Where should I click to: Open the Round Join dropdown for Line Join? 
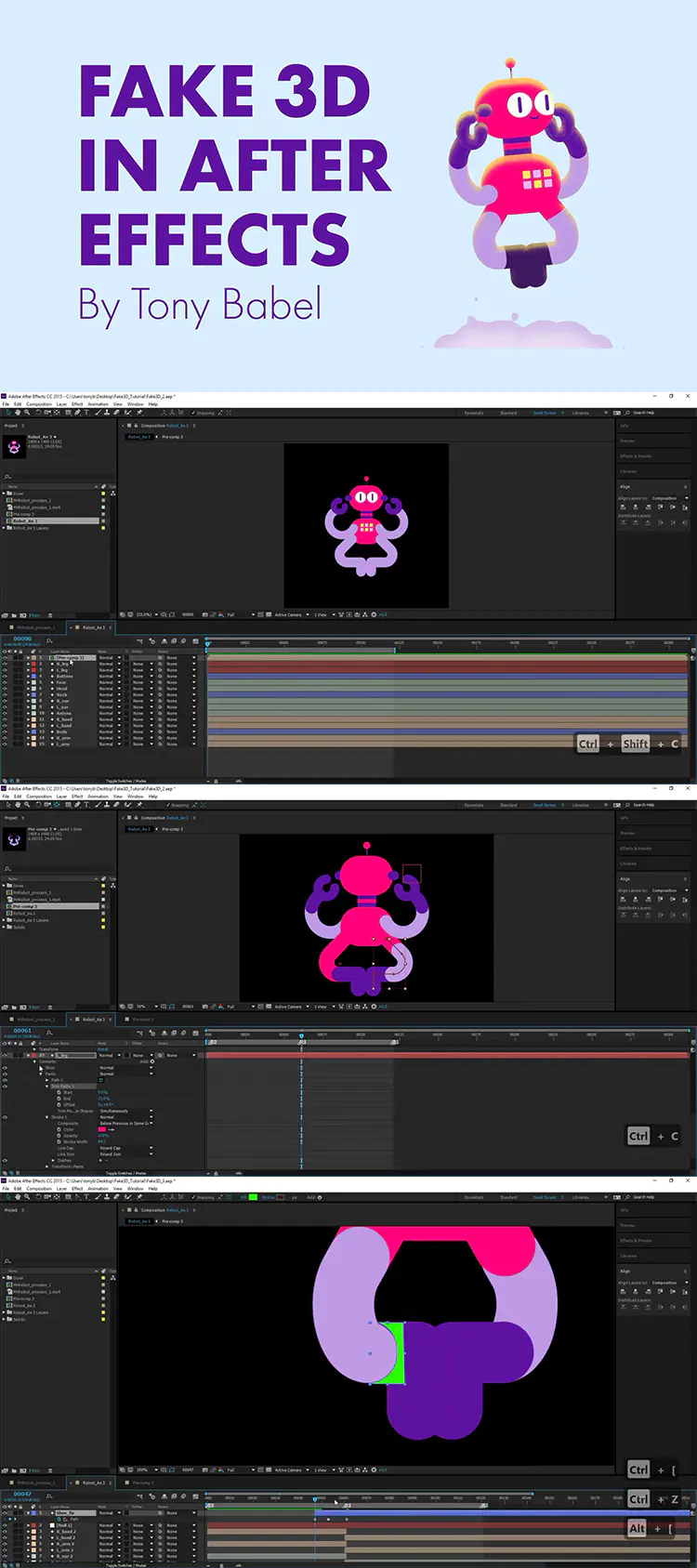[x=125, y=1154]
